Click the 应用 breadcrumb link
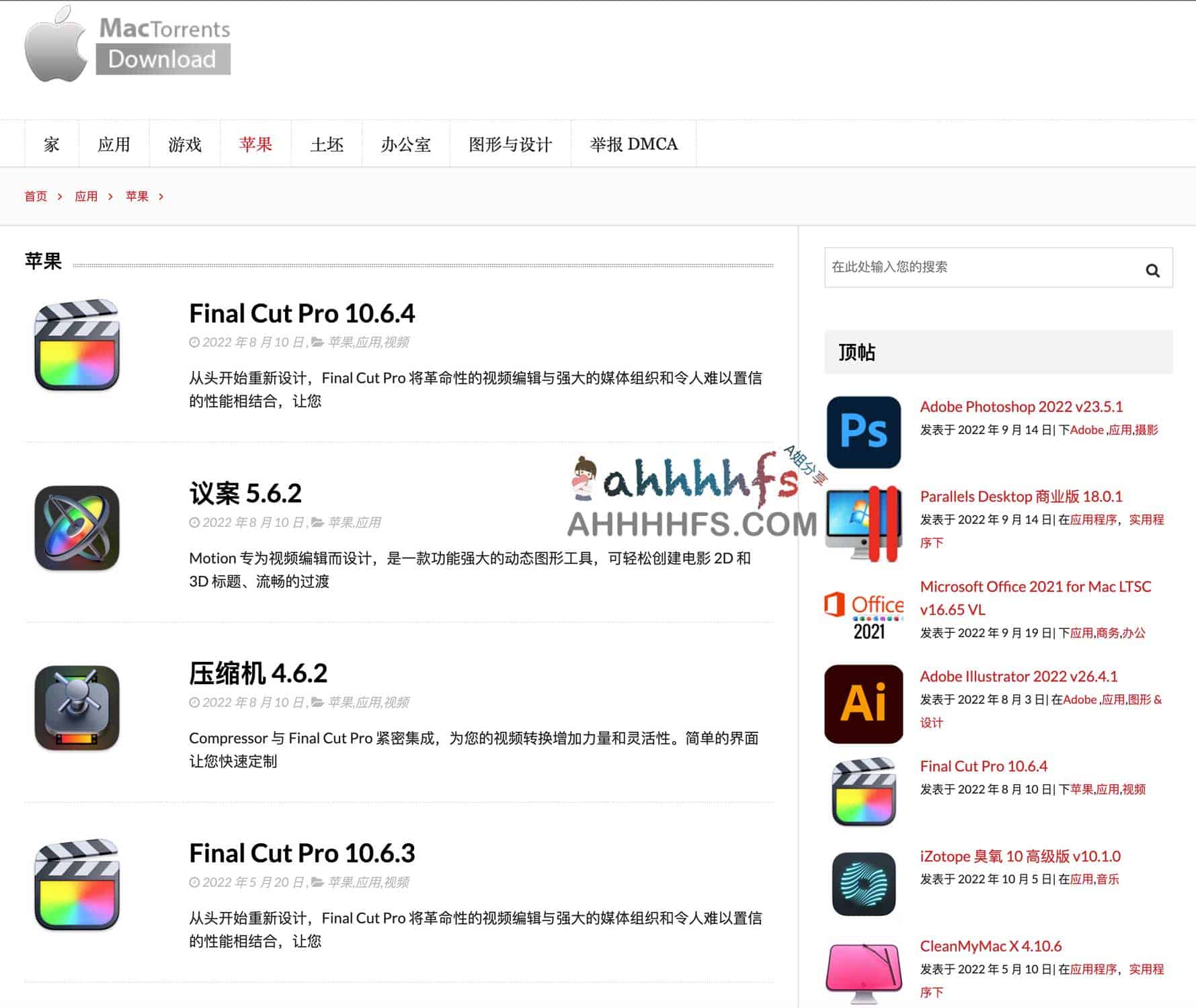The height and width of the screenshot is (1008, 1196). [x=86, y=196]
